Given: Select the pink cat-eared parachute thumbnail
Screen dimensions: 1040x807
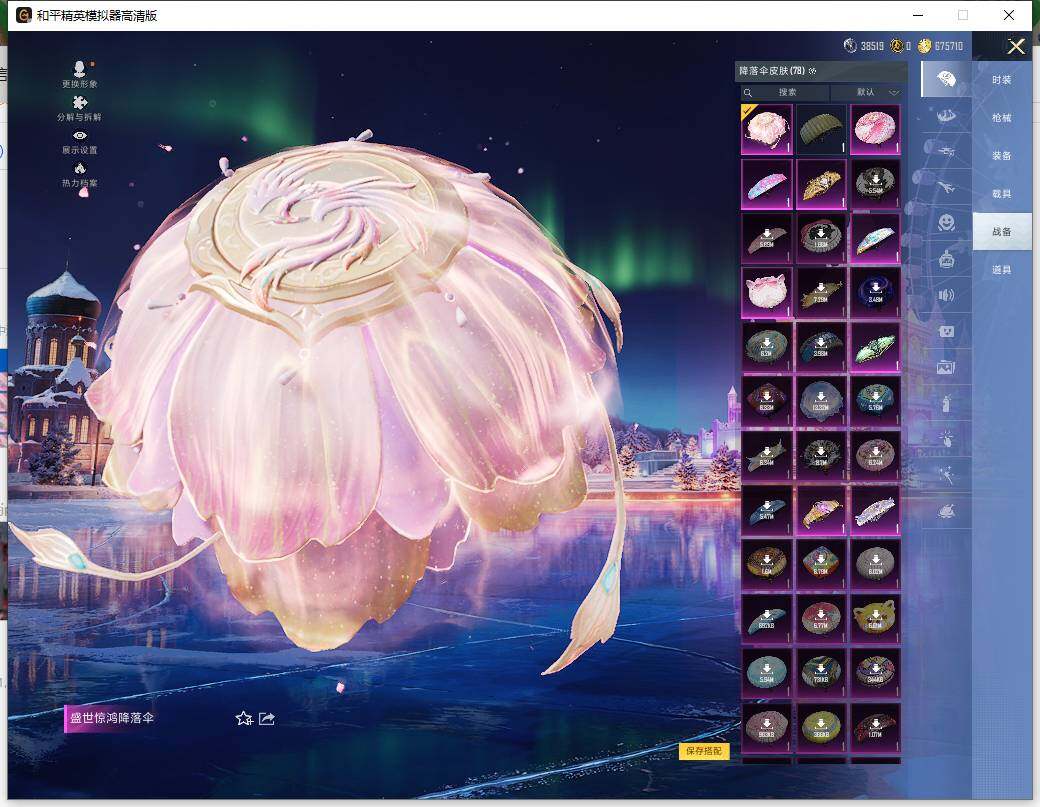Looking at the screenshot, I should click(x=767, y=292).
